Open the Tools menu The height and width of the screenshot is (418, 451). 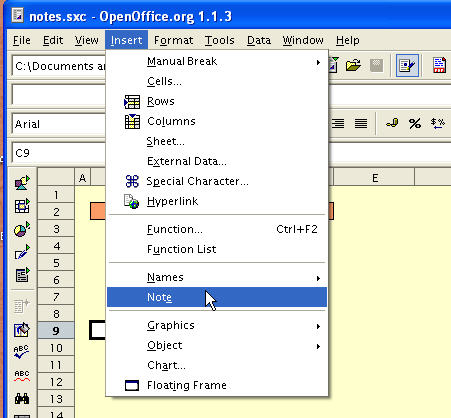point(219,40)
